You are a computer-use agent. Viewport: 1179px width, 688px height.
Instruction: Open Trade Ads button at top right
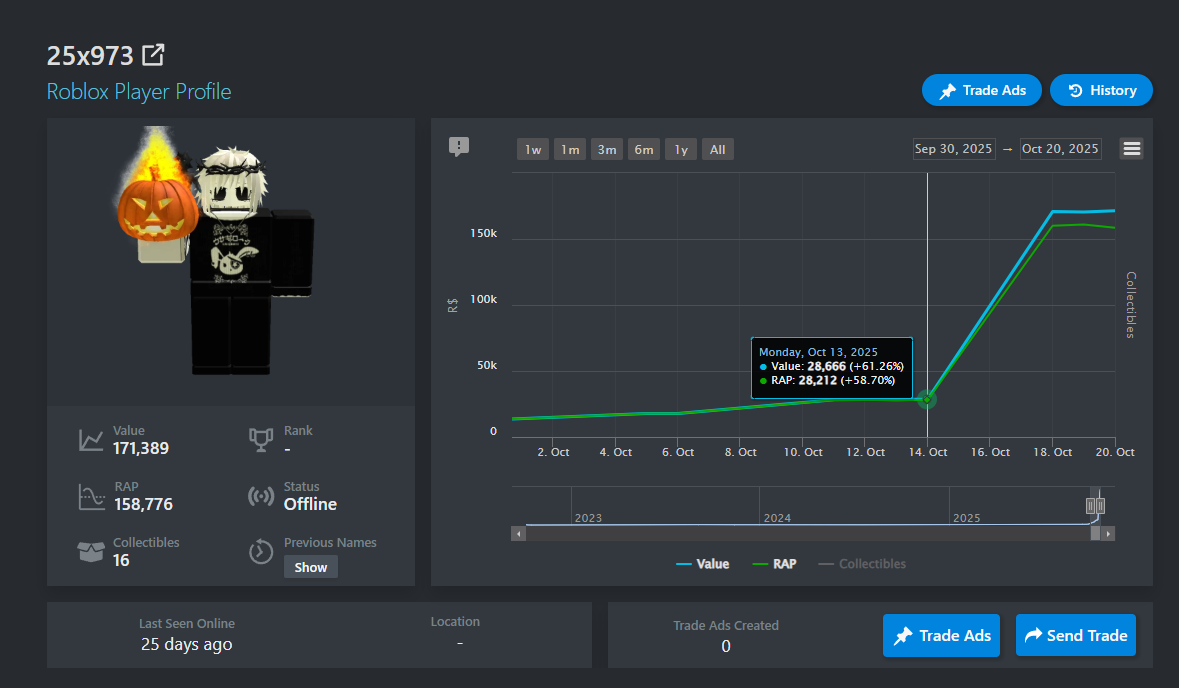tap(981, 90)
